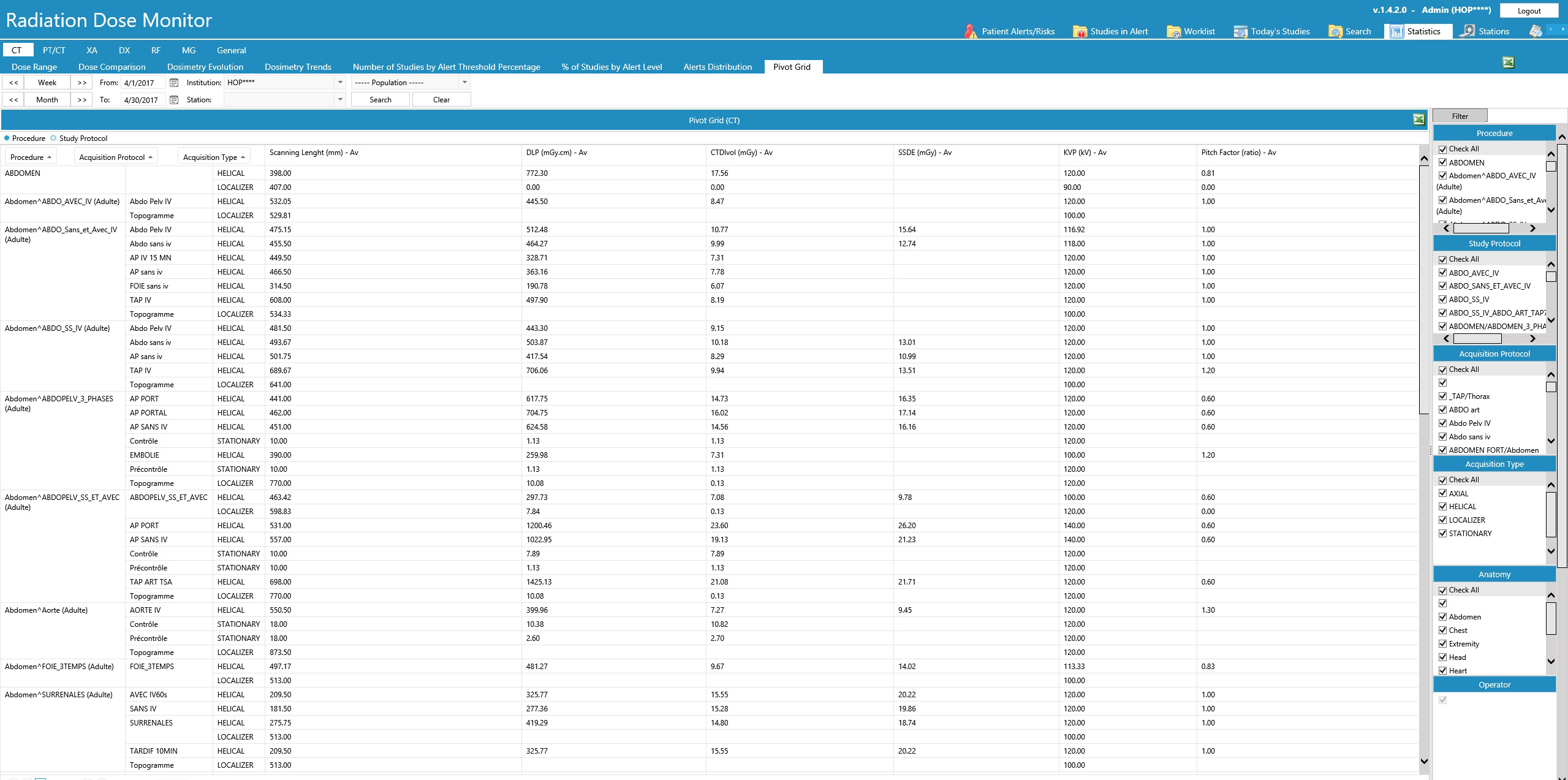Select the MG modality tab
Image resolution: width=1568 pixels, height=780 pixels.
(189, 50)
